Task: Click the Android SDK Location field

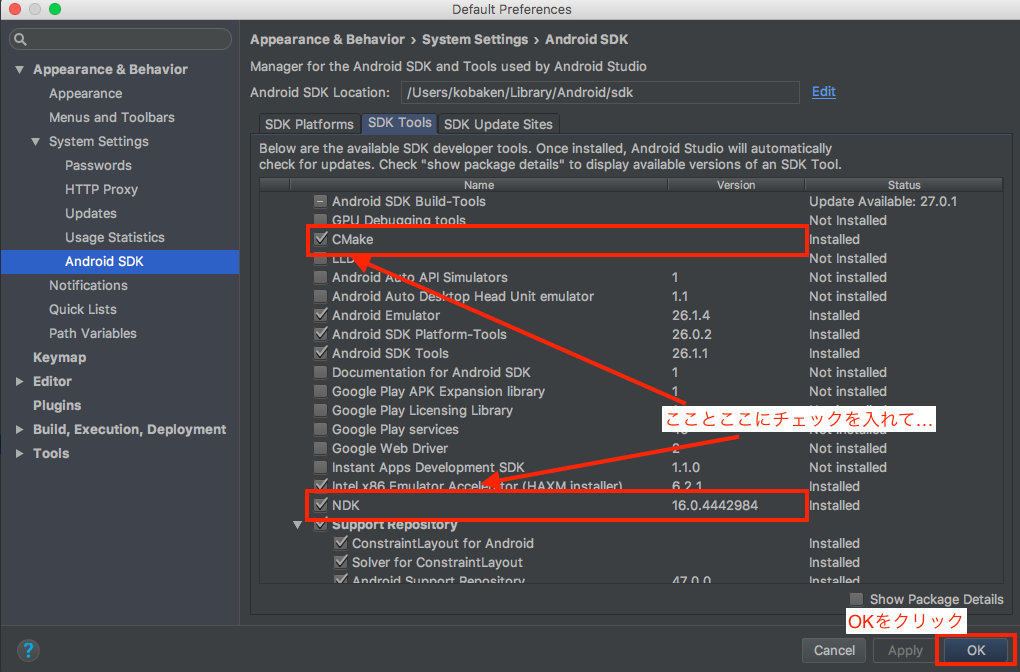Action: coord(600,92)
